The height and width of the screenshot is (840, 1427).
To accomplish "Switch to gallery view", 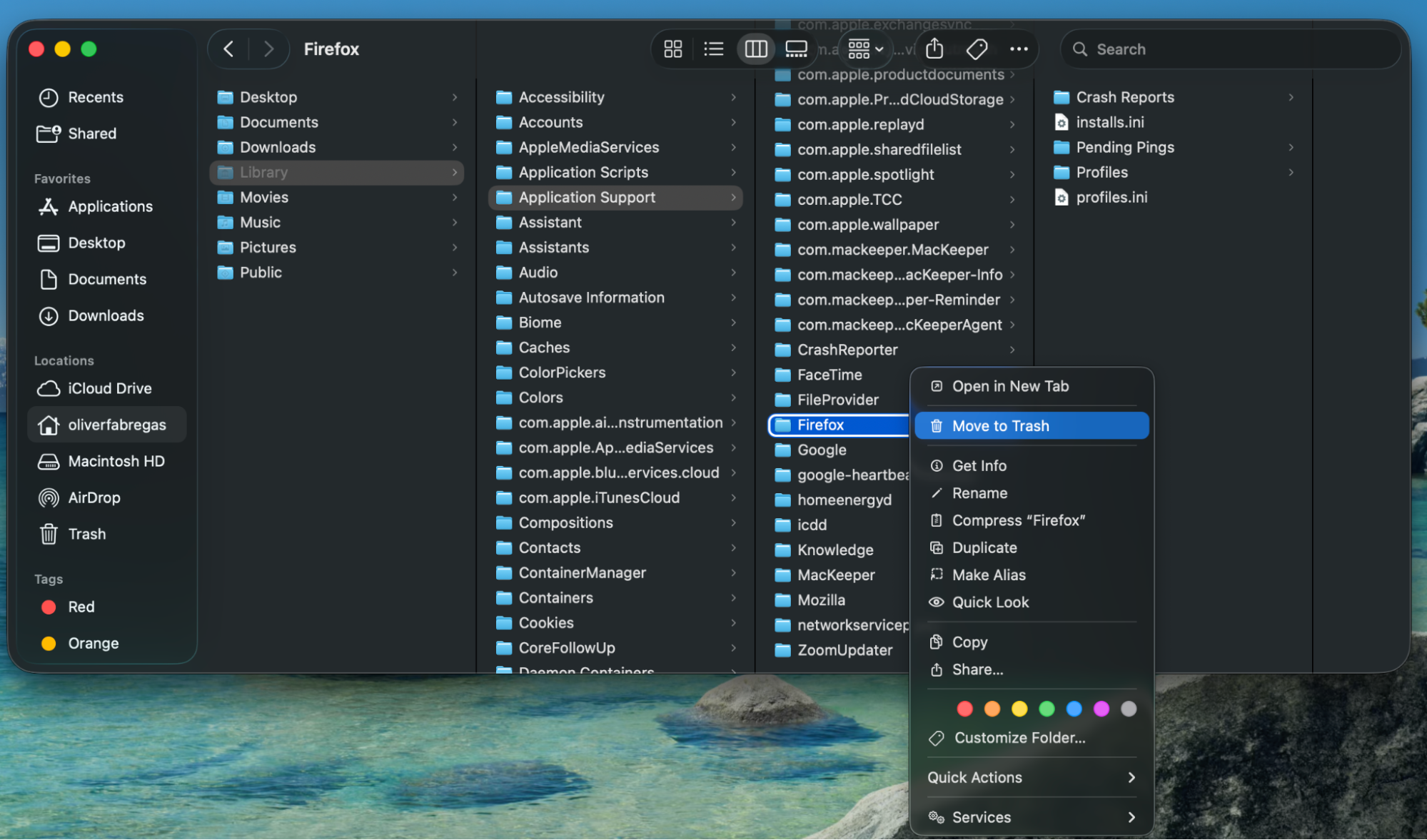I will tap(796, 49).
